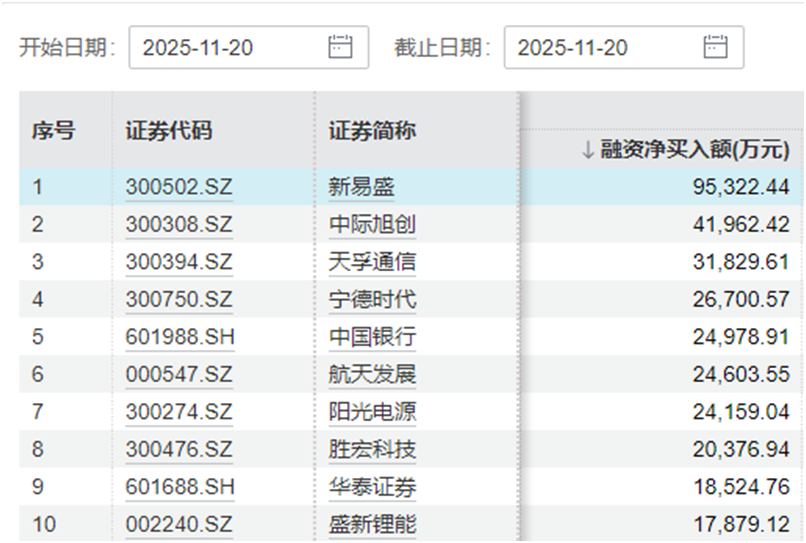Screen dimensions: 806x543
Task: Open the end date calendar icon
Action: click(x=715, y=47)
